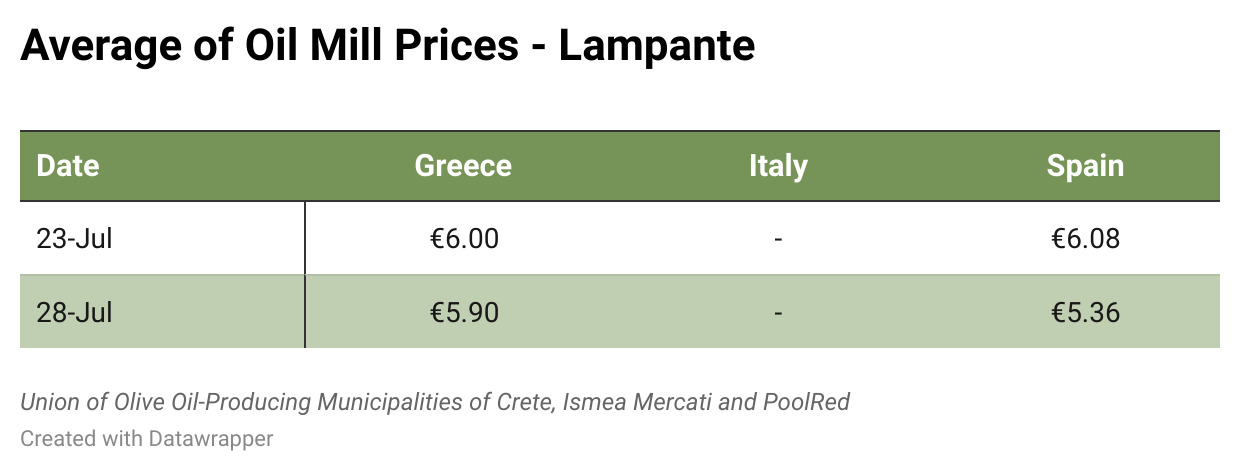Image resolution: width=1240 pixels, height=472 pixels.
Task: Click Spain price €6.08 cell
Action: click(1085, 239)
